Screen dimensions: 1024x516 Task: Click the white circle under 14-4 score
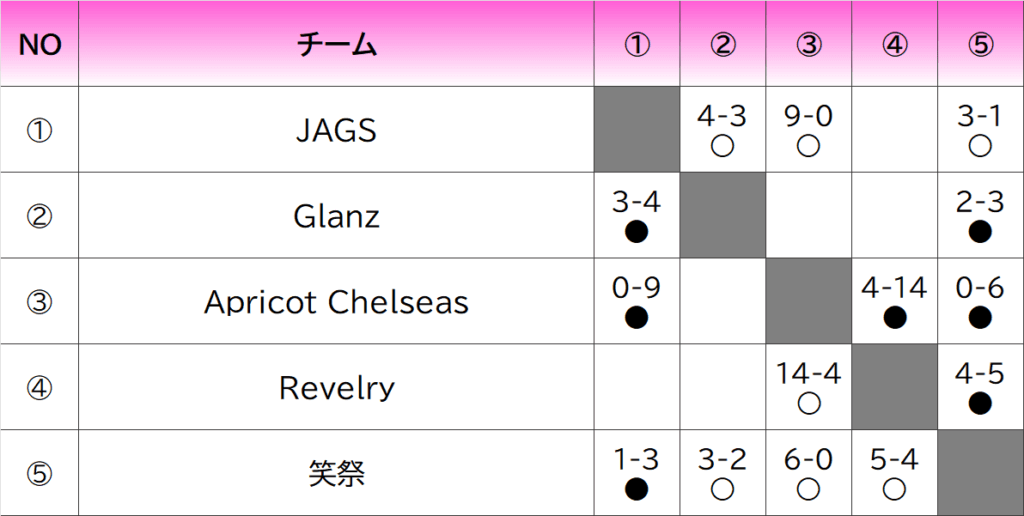click(809, 404)
